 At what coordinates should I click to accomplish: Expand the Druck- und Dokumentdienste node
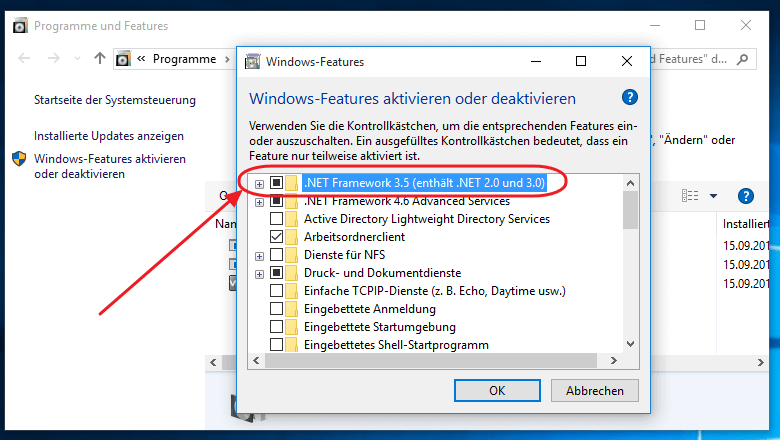pyautogui.click(x=259, y=274)
